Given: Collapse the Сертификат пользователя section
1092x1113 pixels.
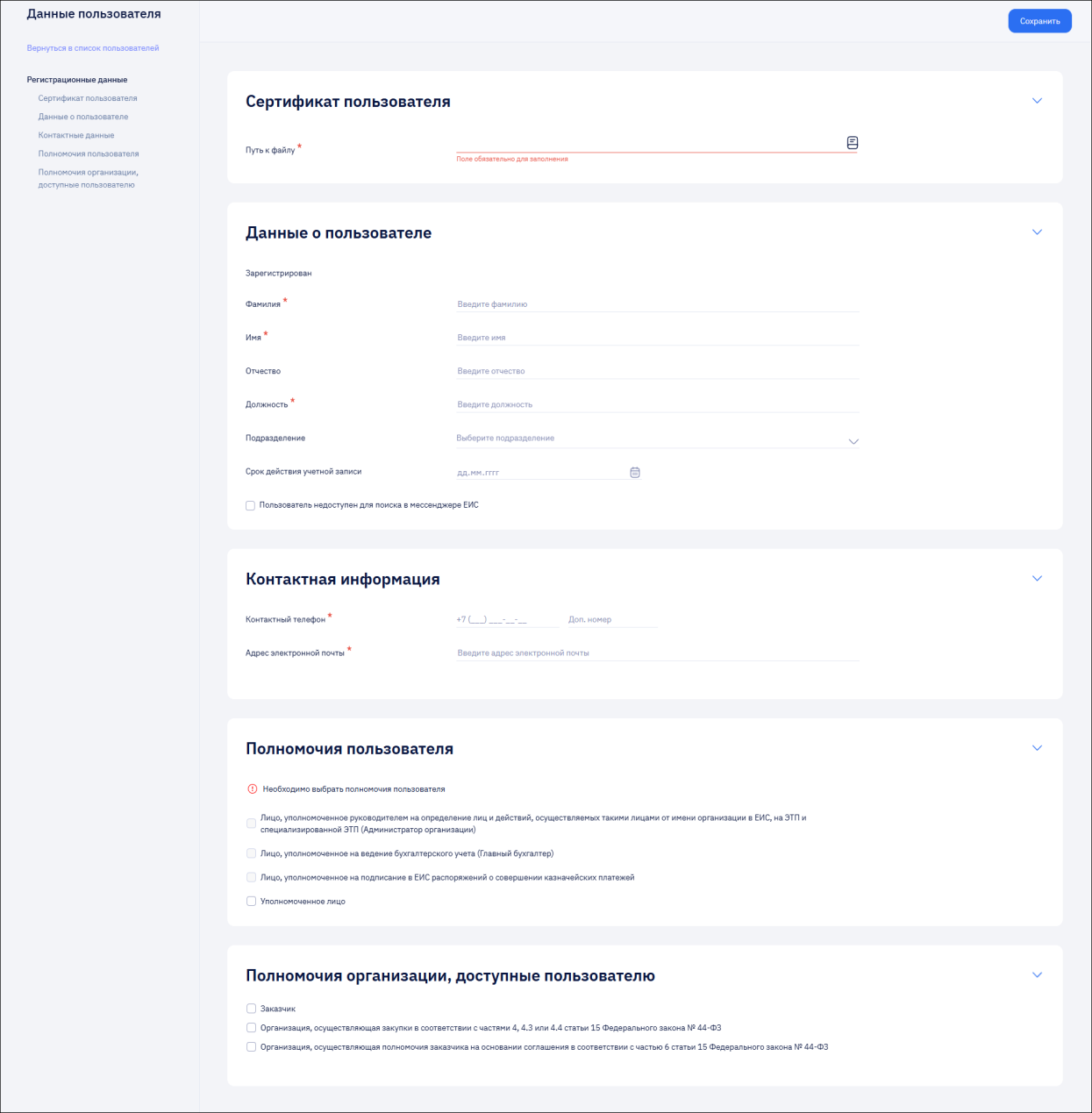Looking at the screenshot, I should pyautogui.click(x=1037, y=101).
